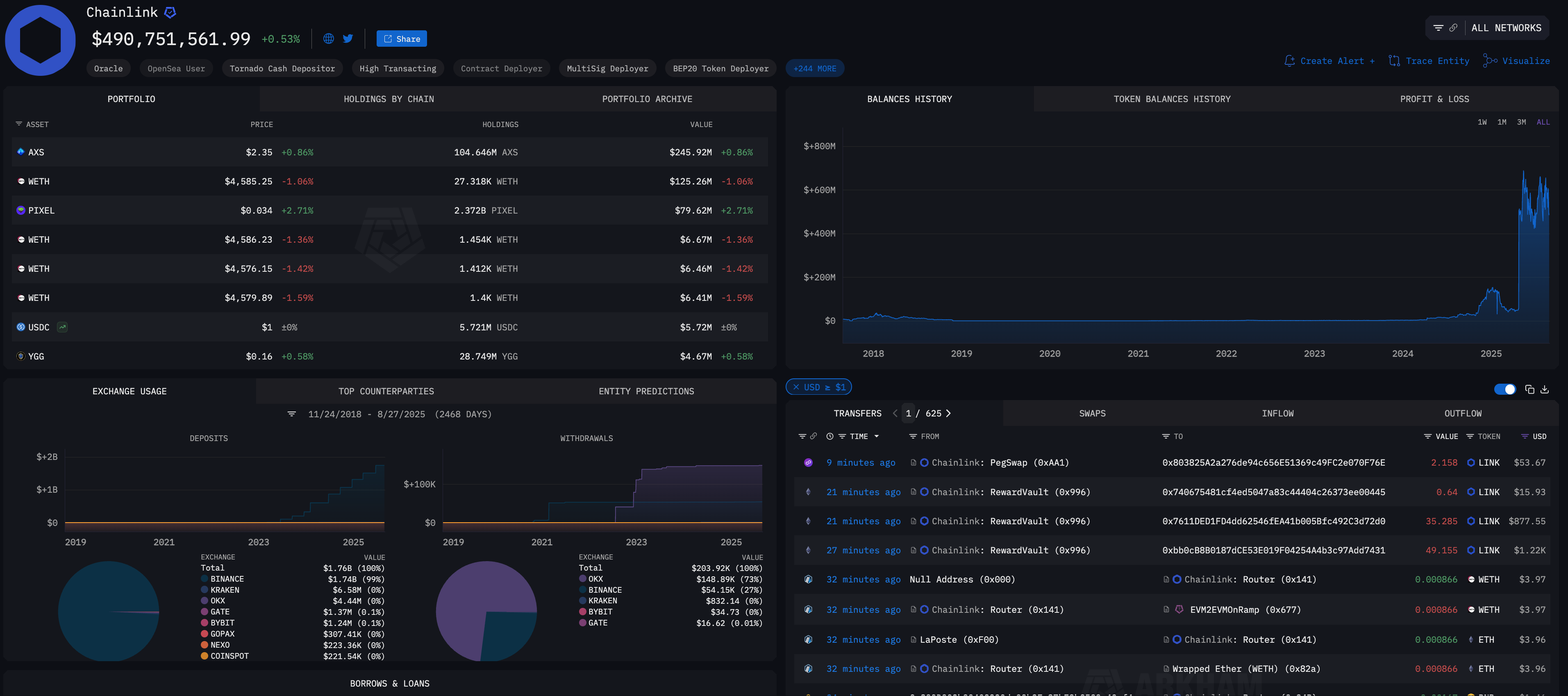Switch to PORTFOLIO ARCHIVE tab
1568x696 pixels.
647,99
